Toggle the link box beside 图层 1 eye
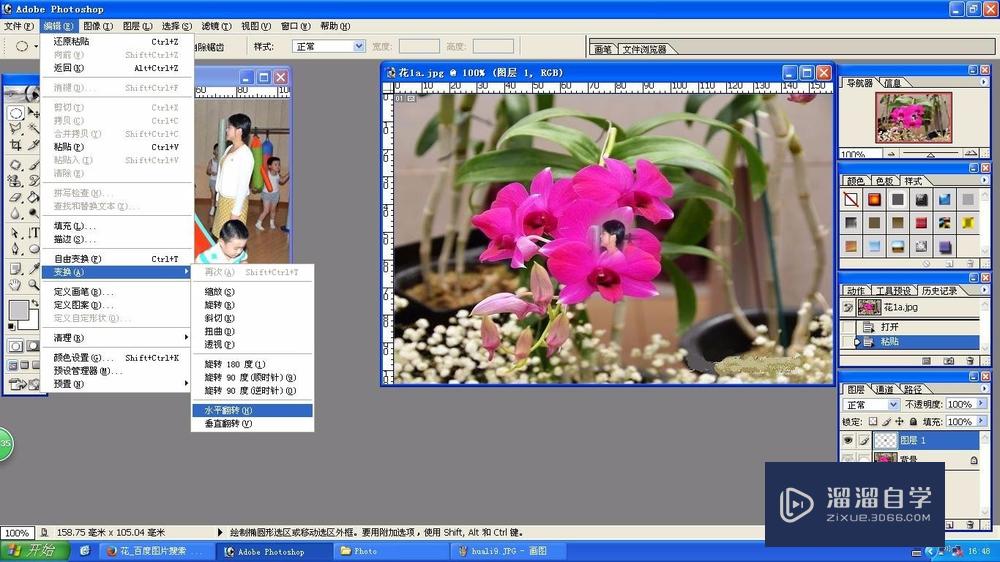Image resolution: width=1000 pixels, height=562 pixels. click(863, 440)
